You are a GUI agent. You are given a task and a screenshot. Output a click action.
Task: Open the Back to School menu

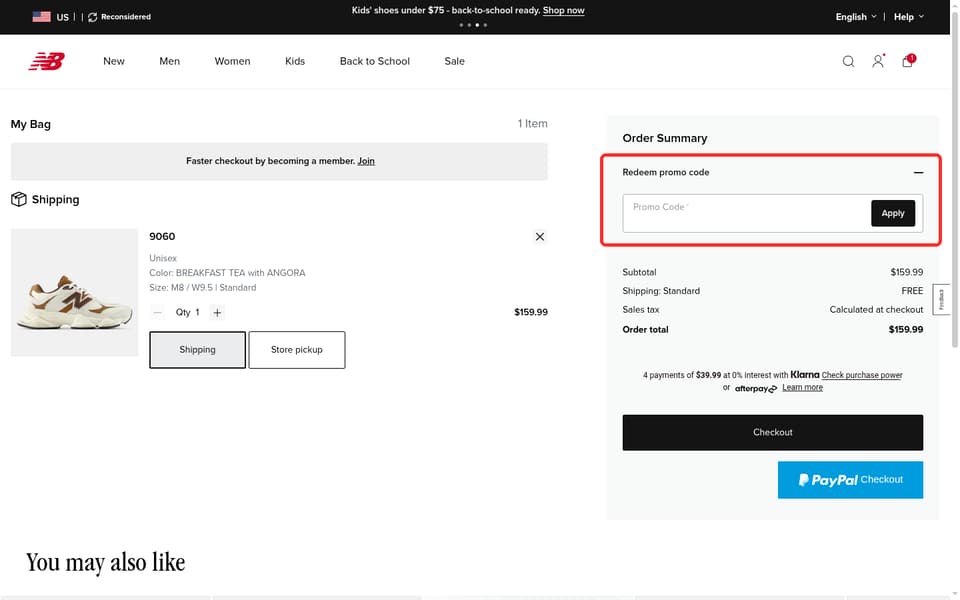point(375,61)
